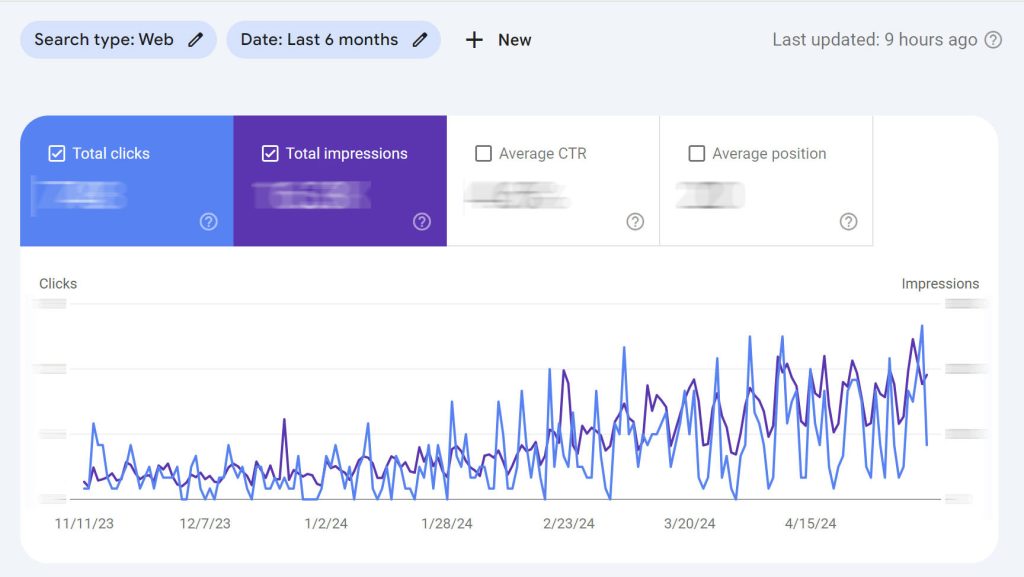Enable the Average position checkbox

(x=697, y=153)
